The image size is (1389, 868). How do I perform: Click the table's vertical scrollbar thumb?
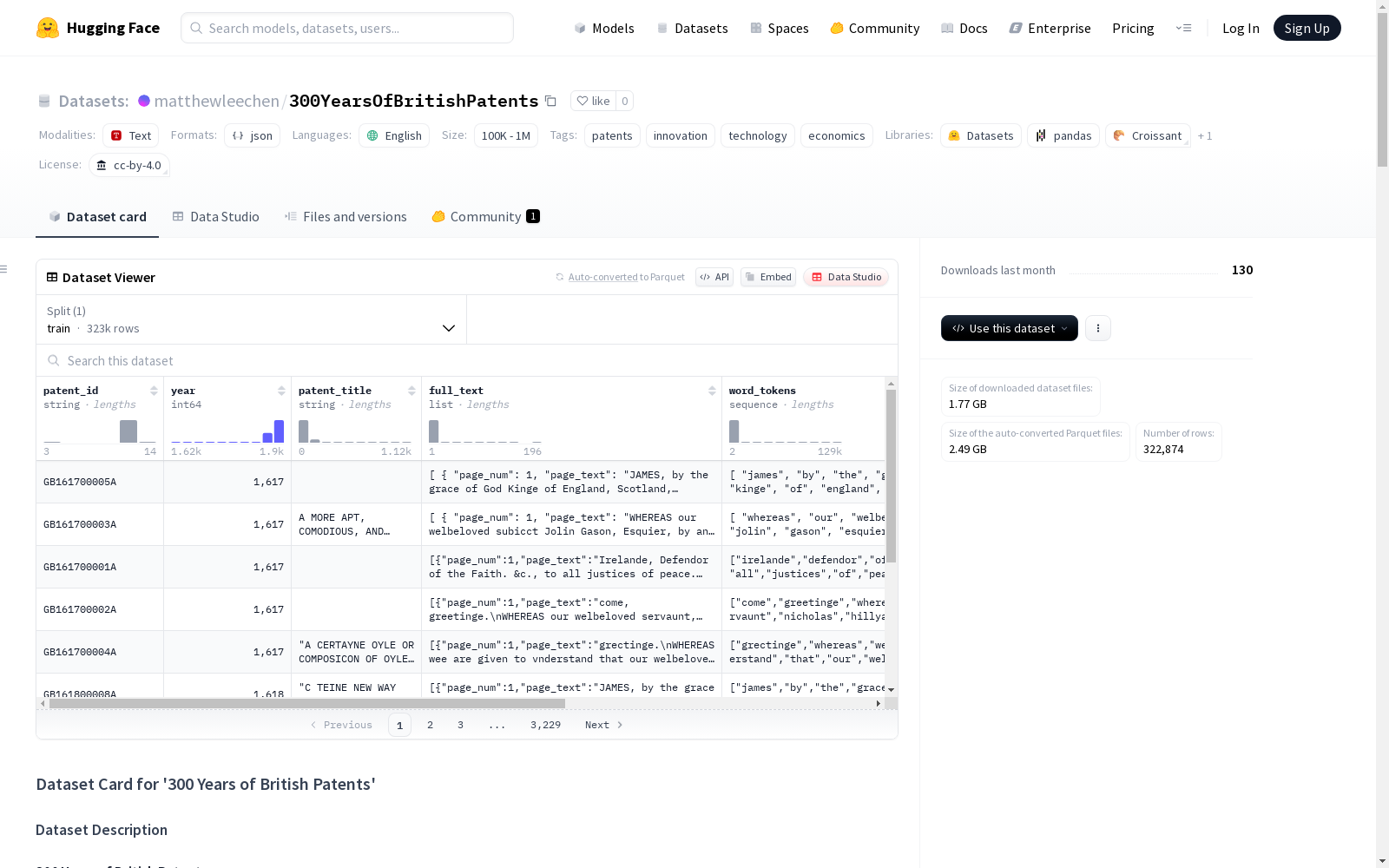coord(891,476)
